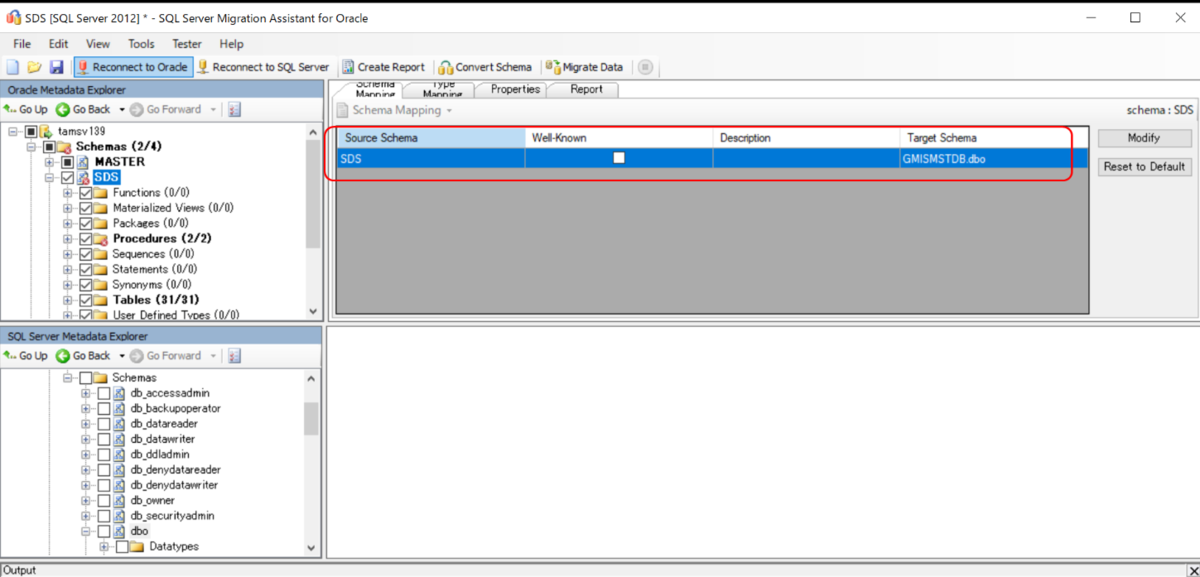Toggle the Tables (31/31) checkbox
This screenshot has width=1200, height=577.
coord(86,300)
